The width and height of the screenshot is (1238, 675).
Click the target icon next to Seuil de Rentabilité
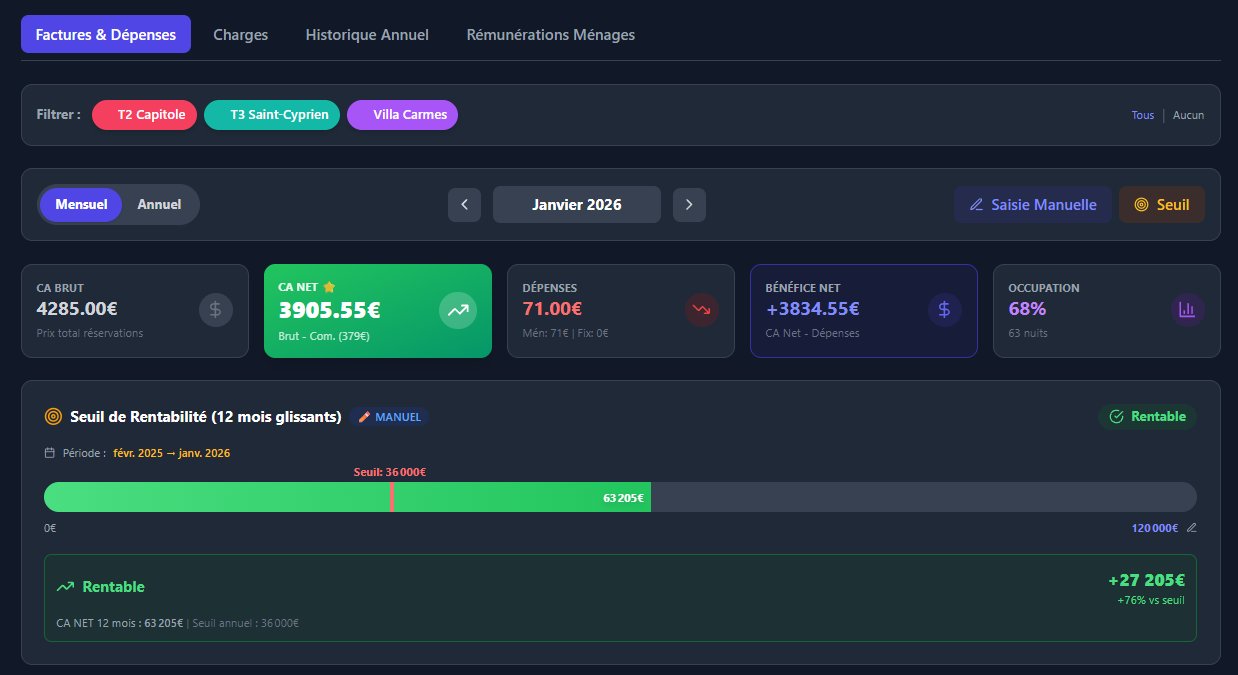click(x=53, y=416)
